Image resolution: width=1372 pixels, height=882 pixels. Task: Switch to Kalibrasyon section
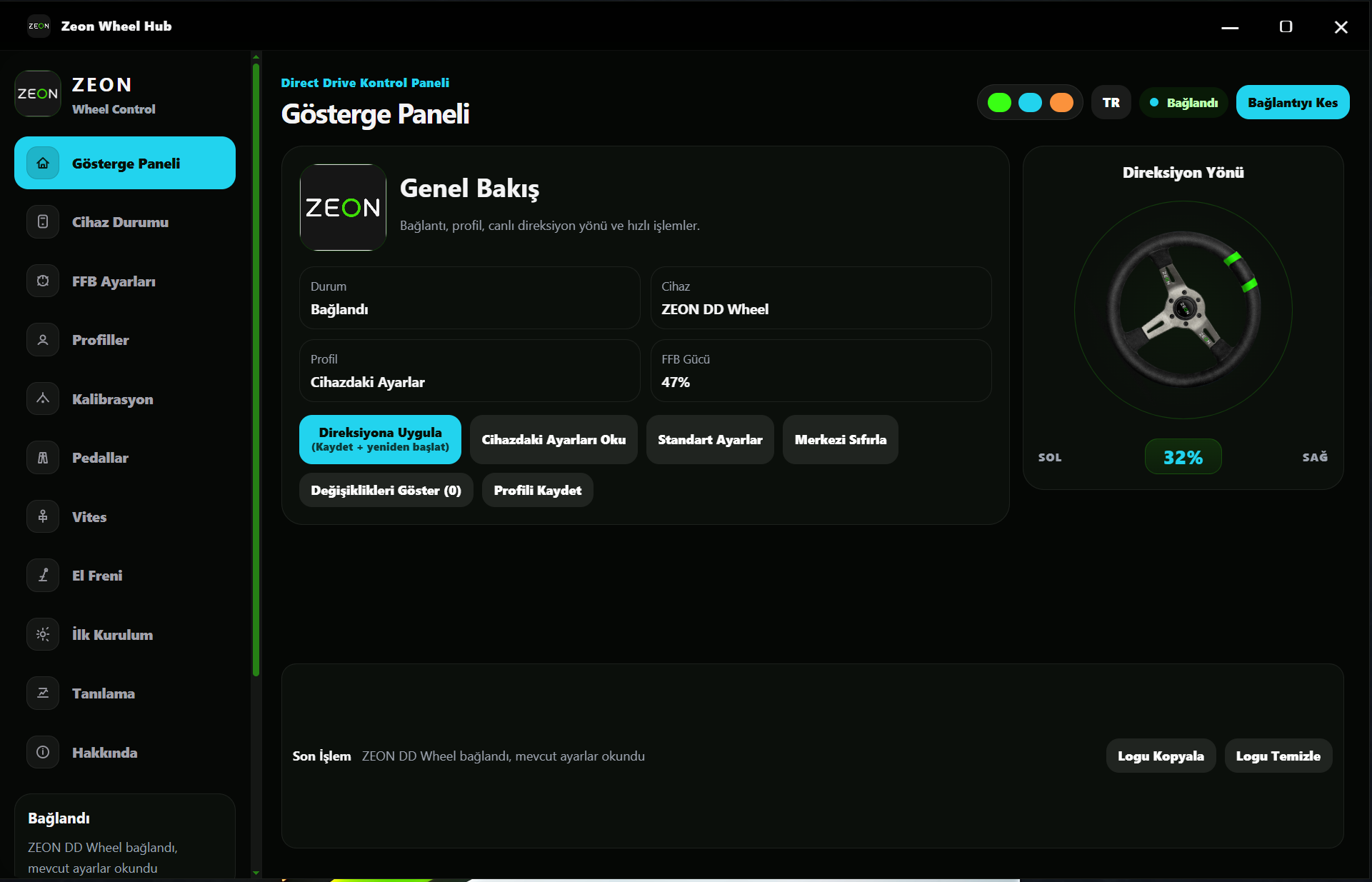(x=125, y=399)
